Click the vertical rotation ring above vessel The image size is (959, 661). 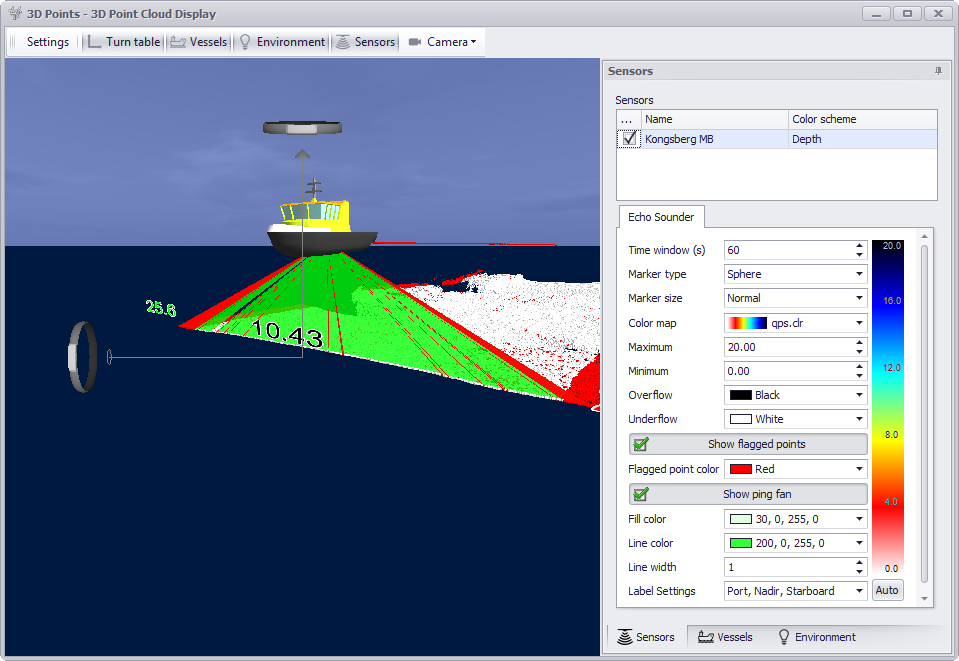coord(302,128)
